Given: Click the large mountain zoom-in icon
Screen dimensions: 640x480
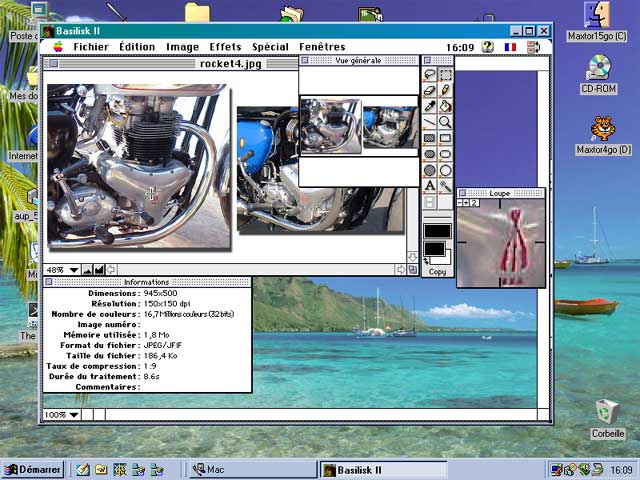Looking at the screenshot, I should tap(99, 270).
